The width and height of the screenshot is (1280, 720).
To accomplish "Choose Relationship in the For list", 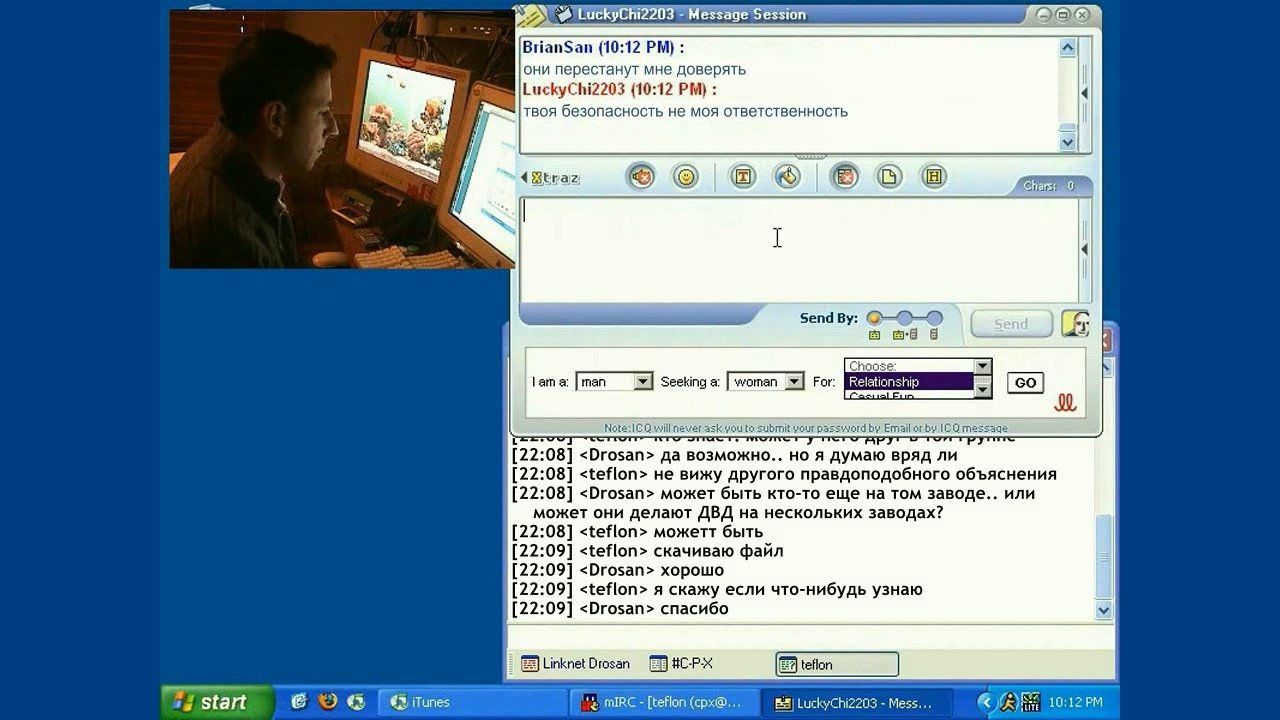I will click(909, 382).
